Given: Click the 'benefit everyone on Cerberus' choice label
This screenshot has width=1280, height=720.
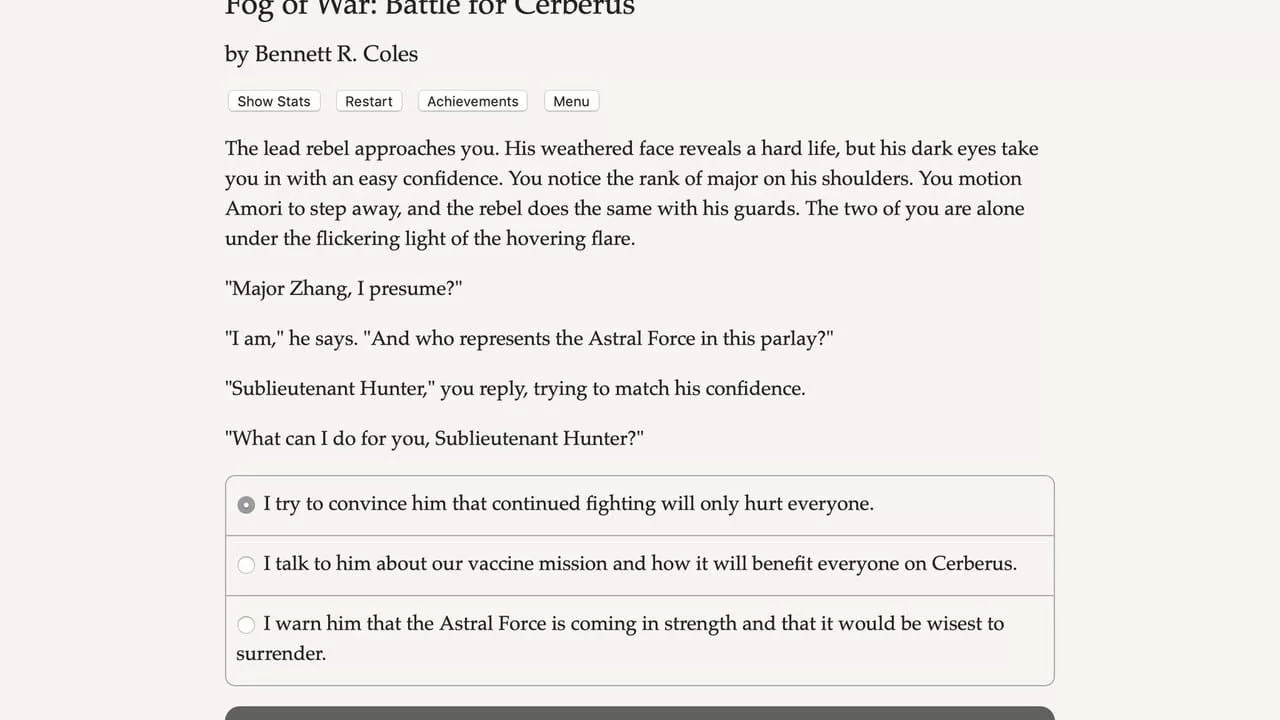Looking at the screenshot, I should click(640, 564).
